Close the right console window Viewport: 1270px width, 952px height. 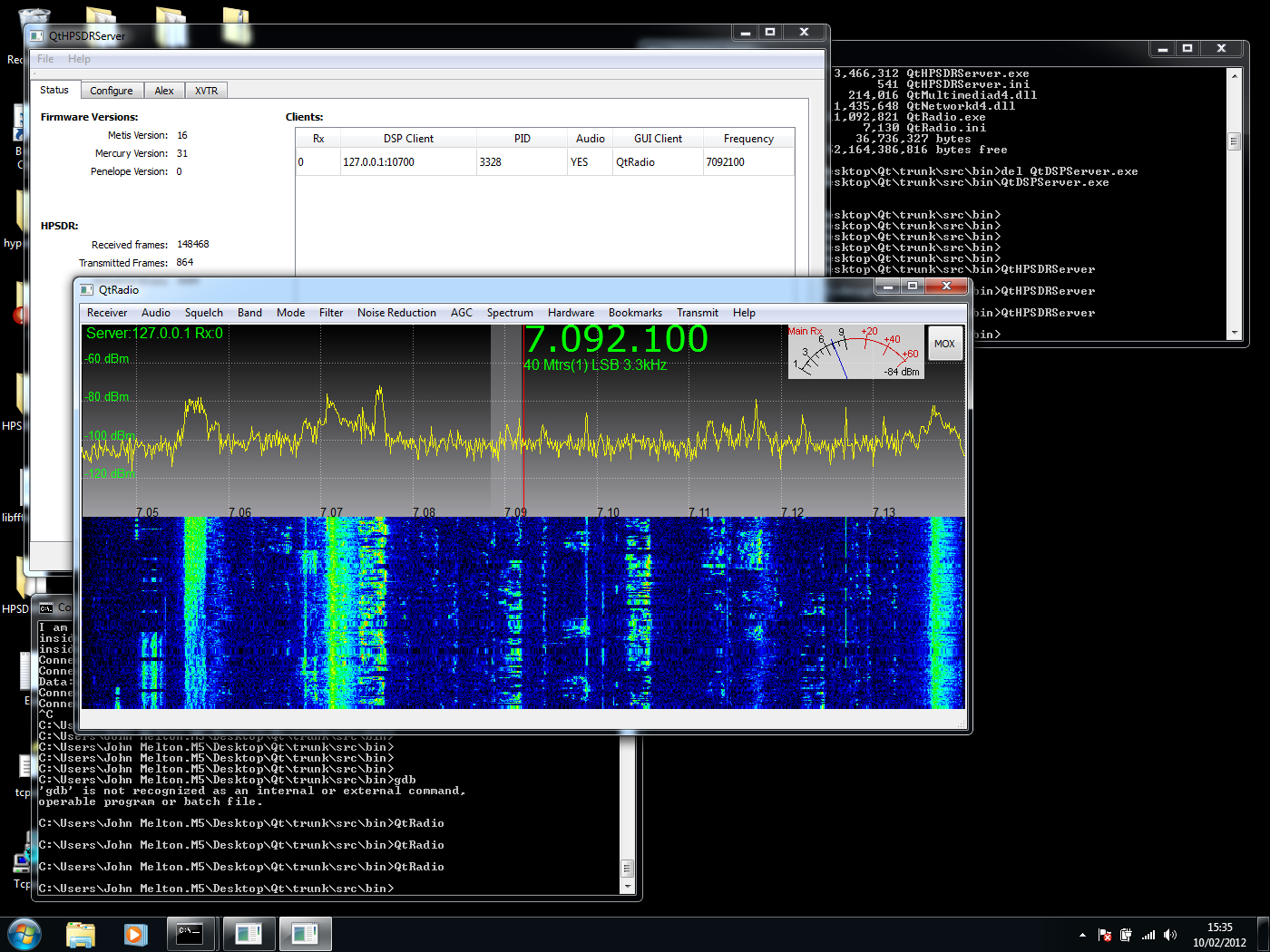tap(1221, 49)
